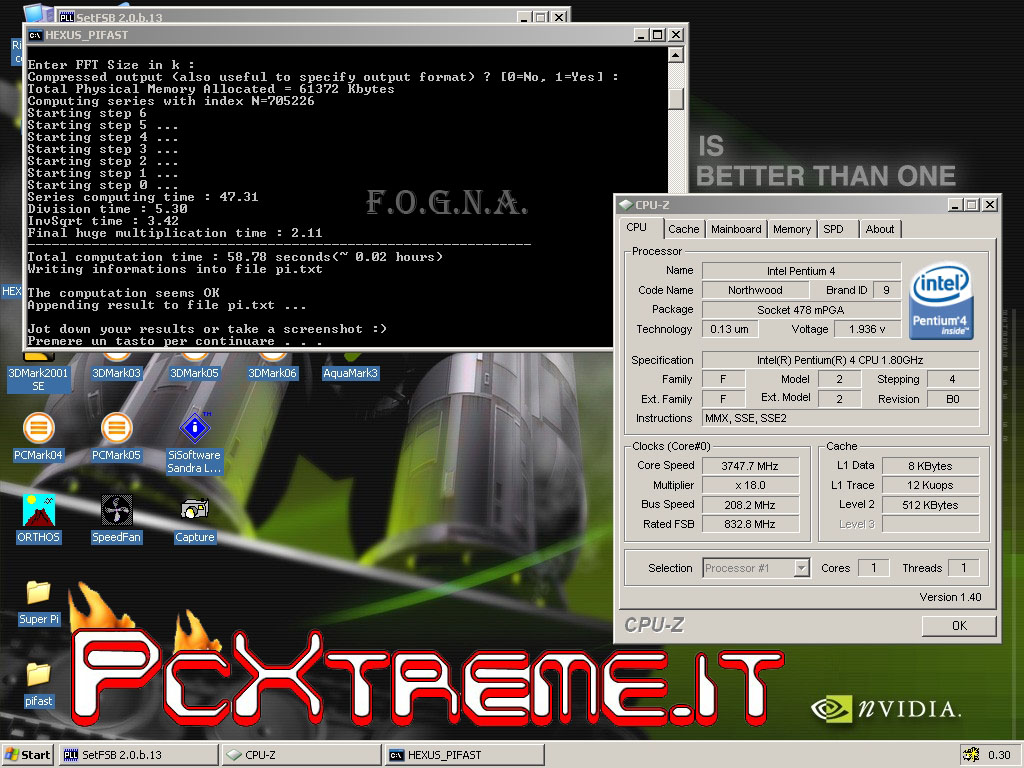Open the About tab in CPU-Z
The height and width of the screenshot is (768, 1024).
coord(880,229)
